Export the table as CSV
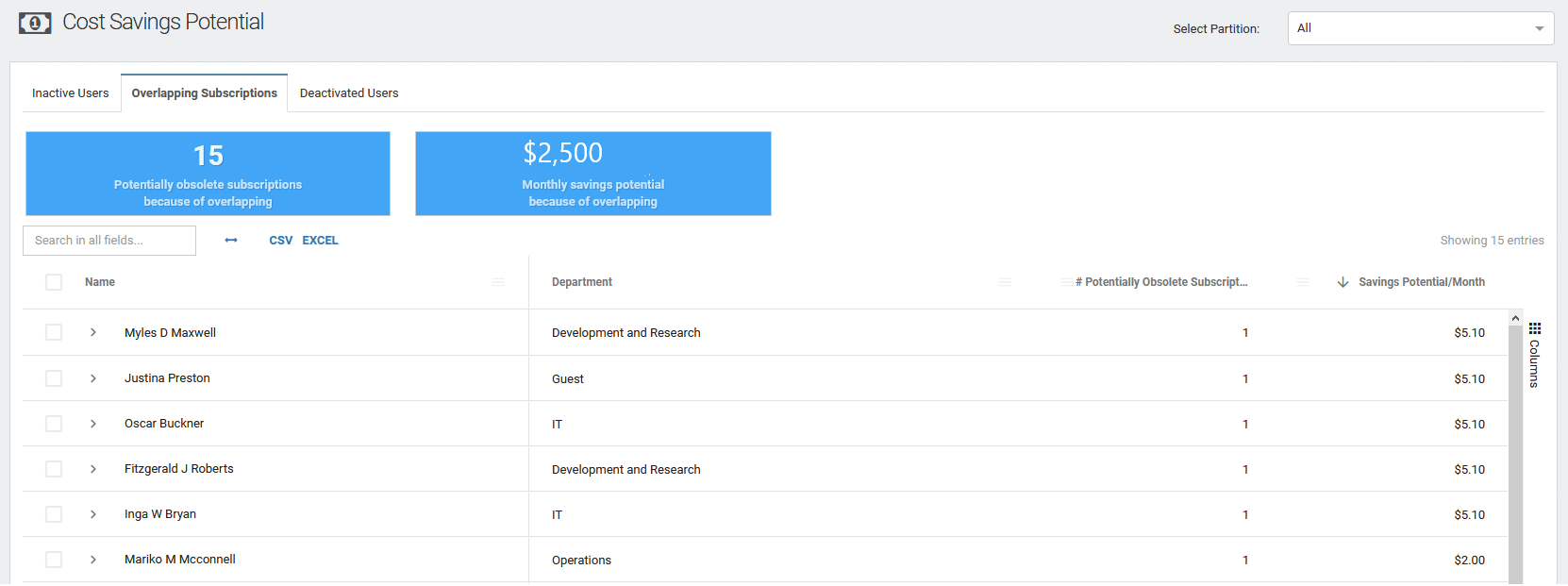This screenshot has height=586, width=1568. (x=280, y=241)
